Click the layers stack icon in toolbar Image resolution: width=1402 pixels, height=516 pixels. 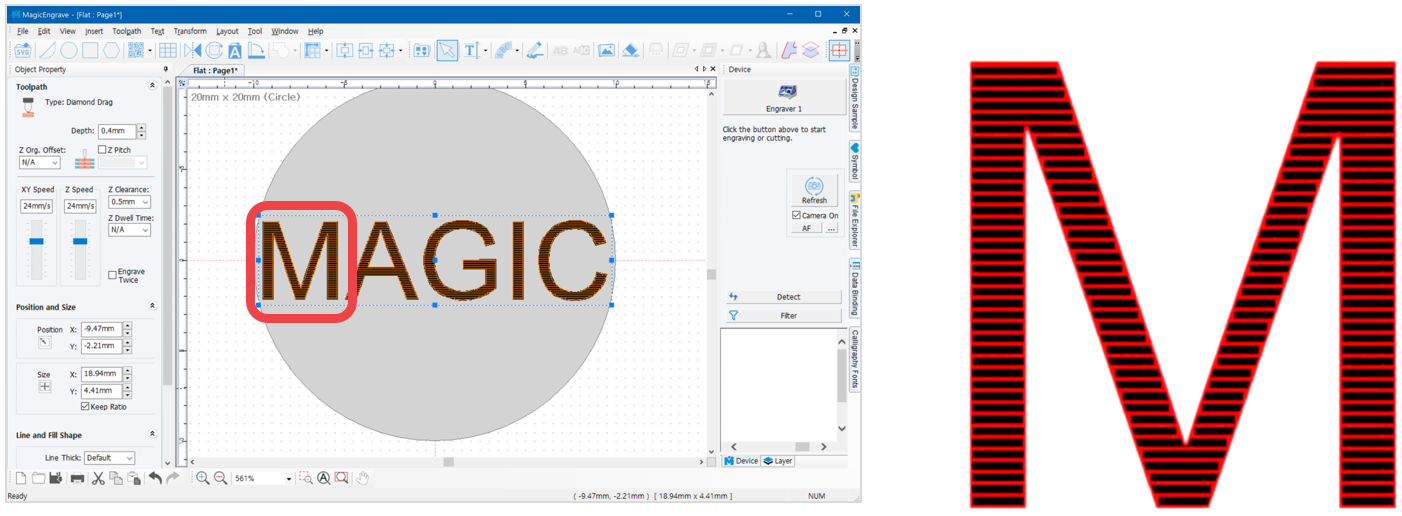pyautogui.click(x=810, y=50)
